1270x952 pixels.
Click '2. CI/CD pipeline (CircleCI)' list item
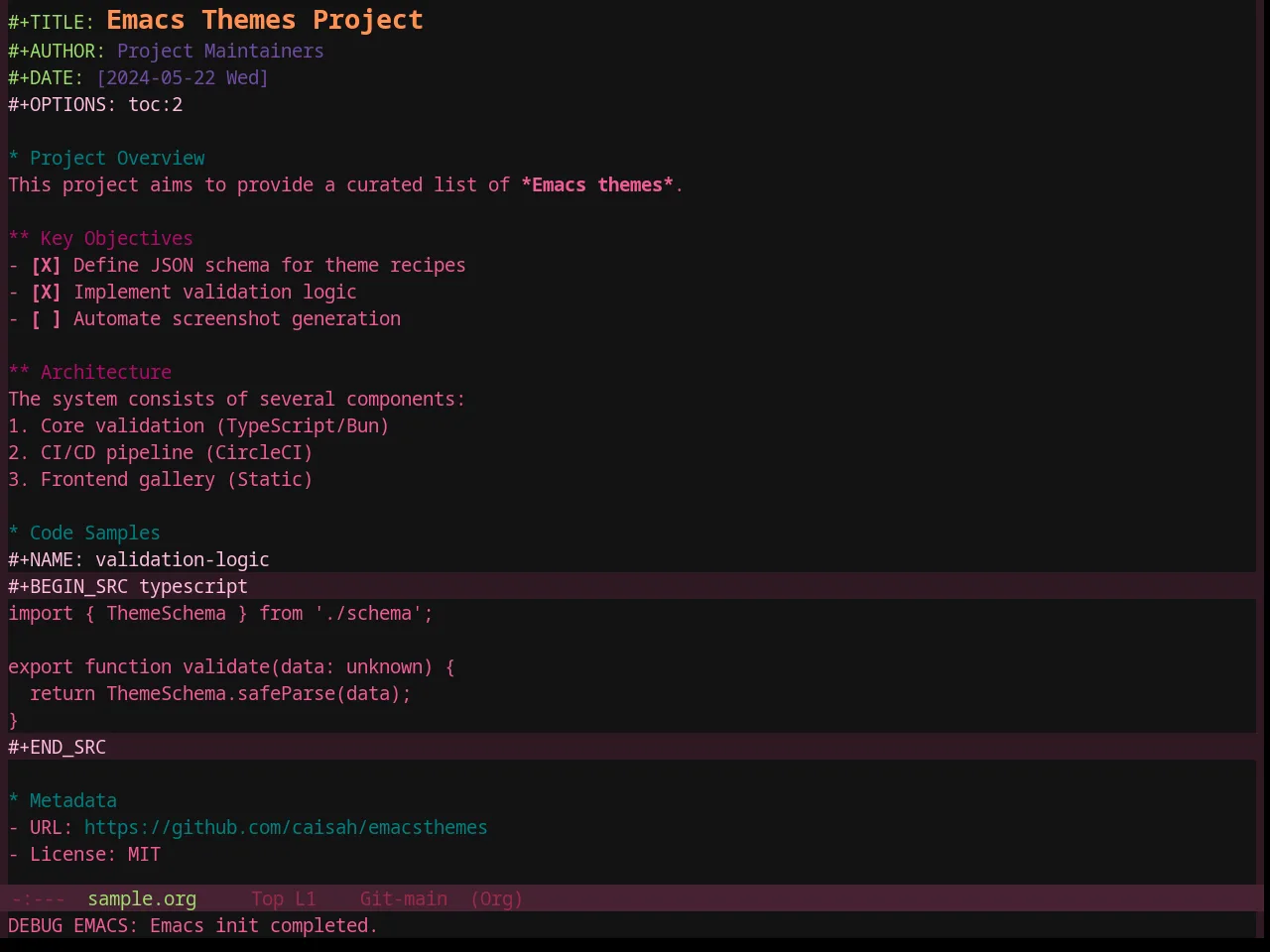pyautogui.click(x=161, y=453)
